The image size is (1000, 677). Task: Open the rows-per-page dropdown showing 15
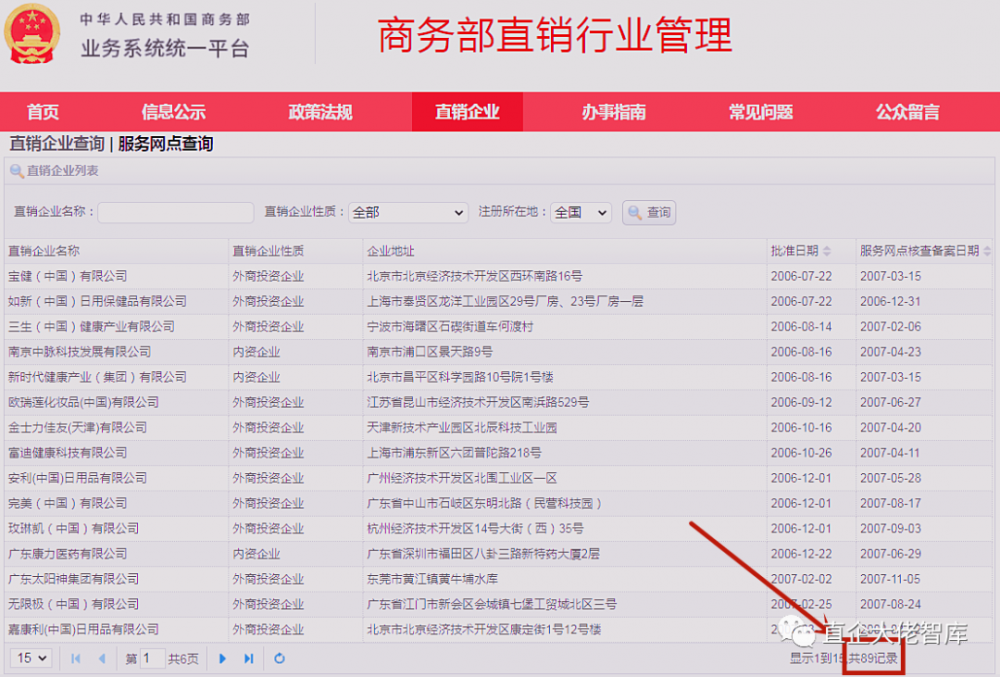31,658
